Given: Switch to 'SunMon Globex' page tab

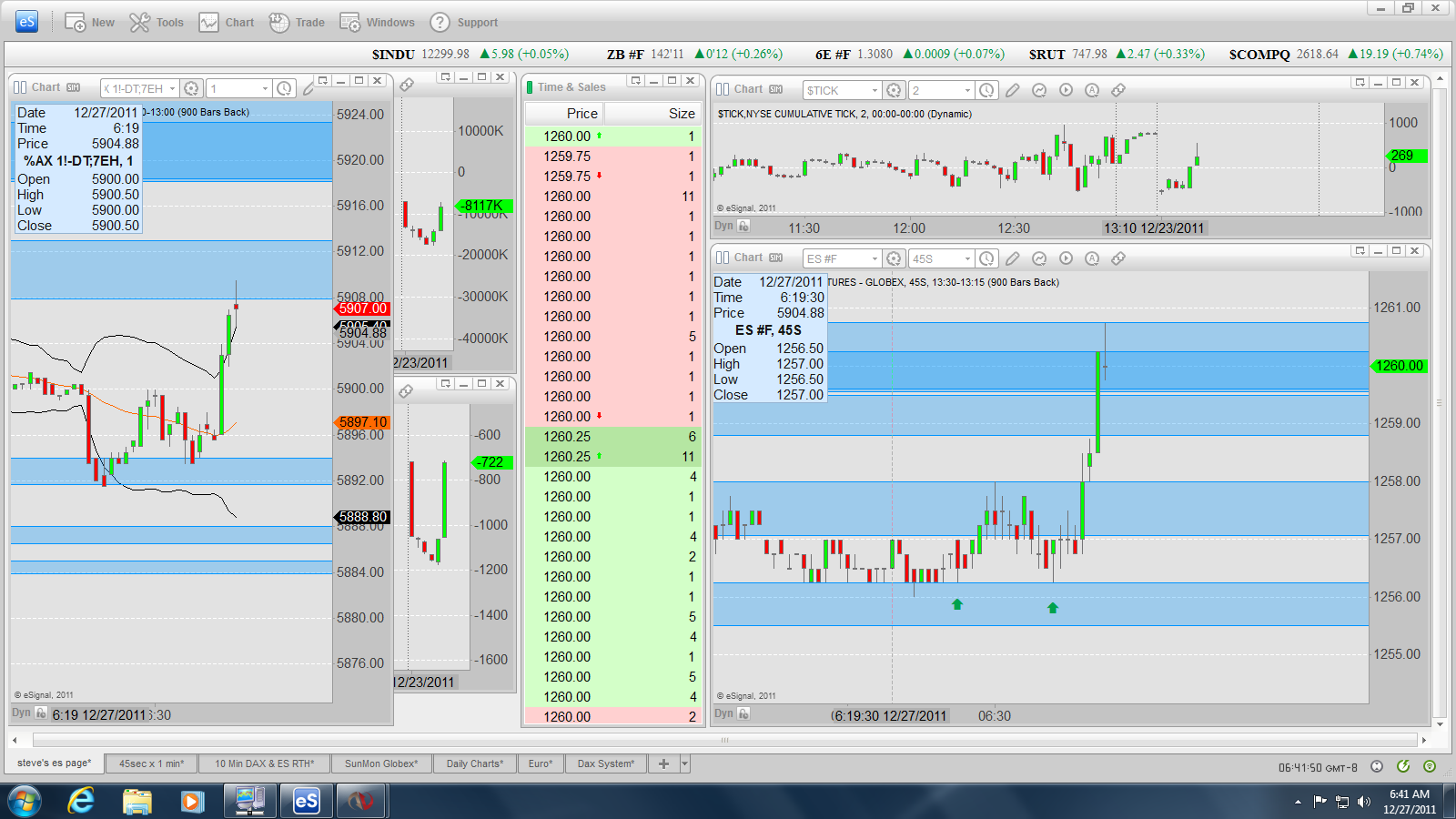Looking at the screenshot, I should pos(381,763).
